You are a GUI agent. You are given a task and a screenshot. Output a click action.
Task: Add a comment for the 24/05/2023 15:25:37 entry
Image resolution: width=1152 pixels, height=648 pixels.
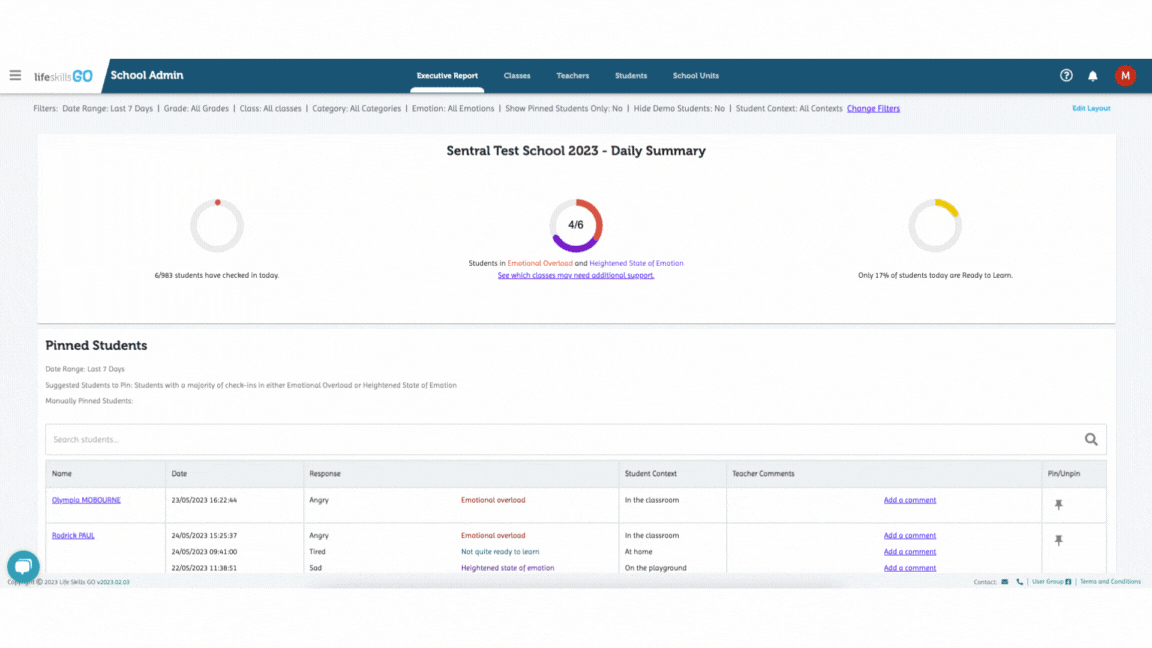click(x=910, y=536)
